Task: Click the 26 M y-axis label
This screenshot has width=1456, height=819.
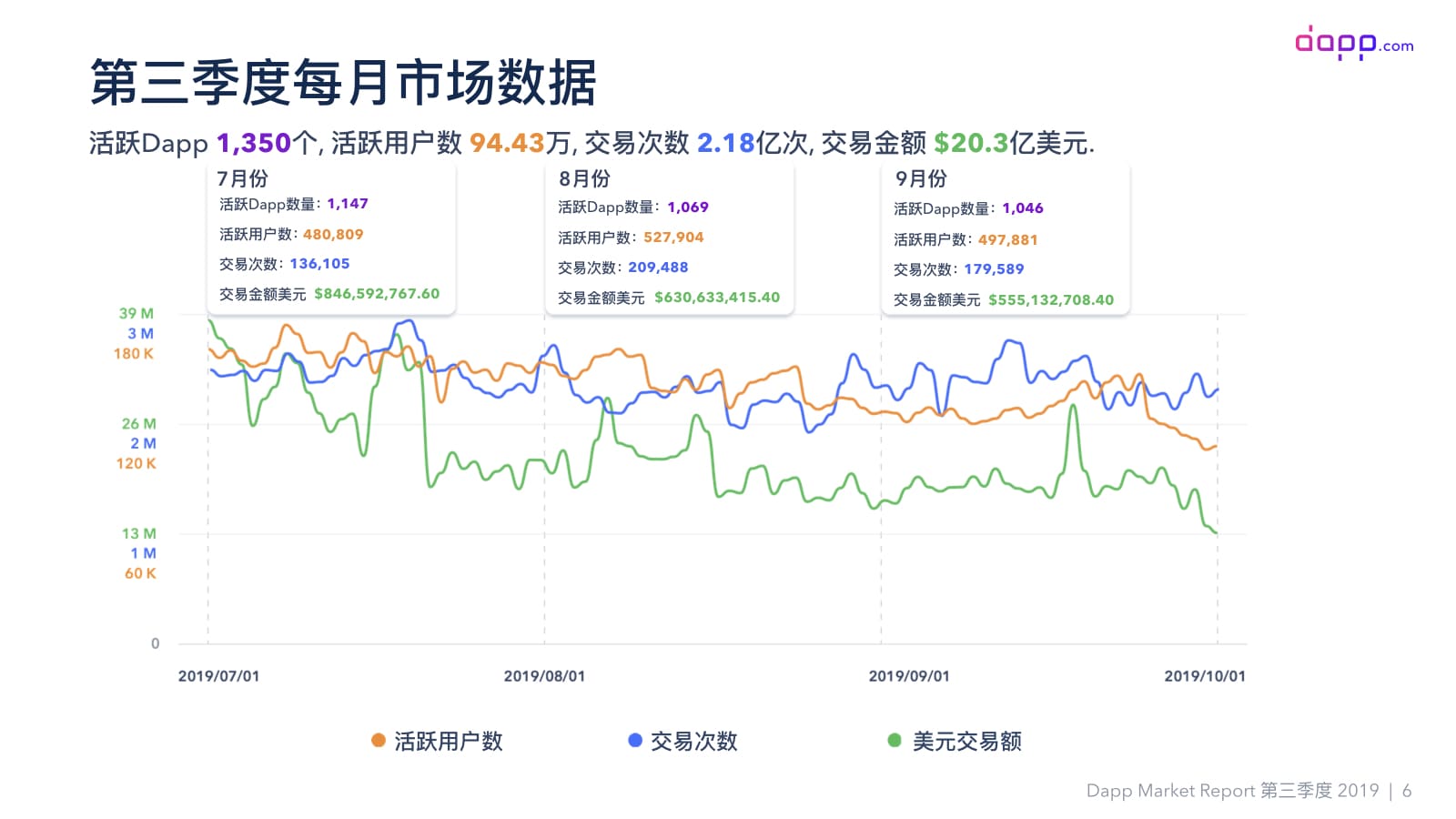Action: point(139,423)
